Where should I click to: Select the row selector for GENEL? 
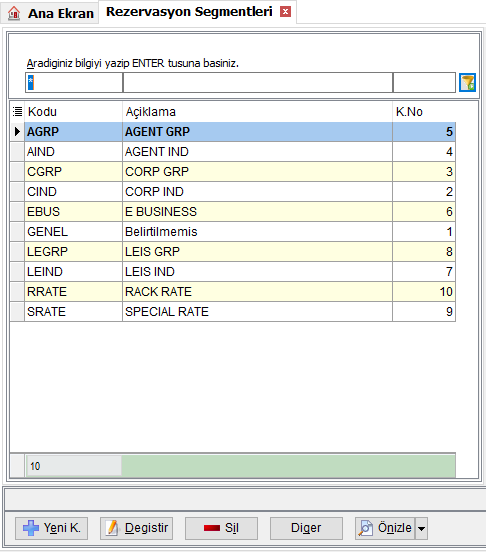pos(17,232)
